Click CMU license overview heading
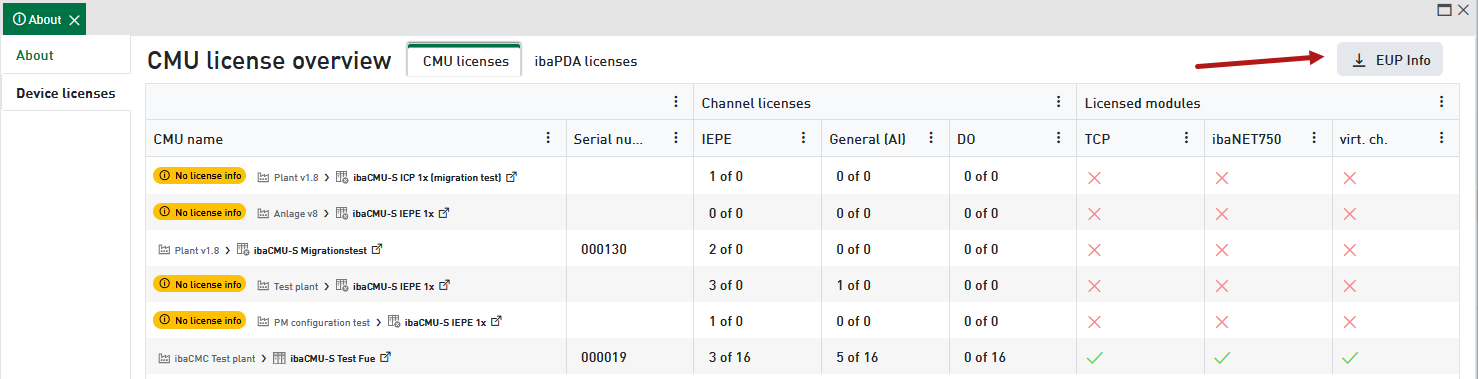This screenshot has height=379, width=1478. pos(269,61)
